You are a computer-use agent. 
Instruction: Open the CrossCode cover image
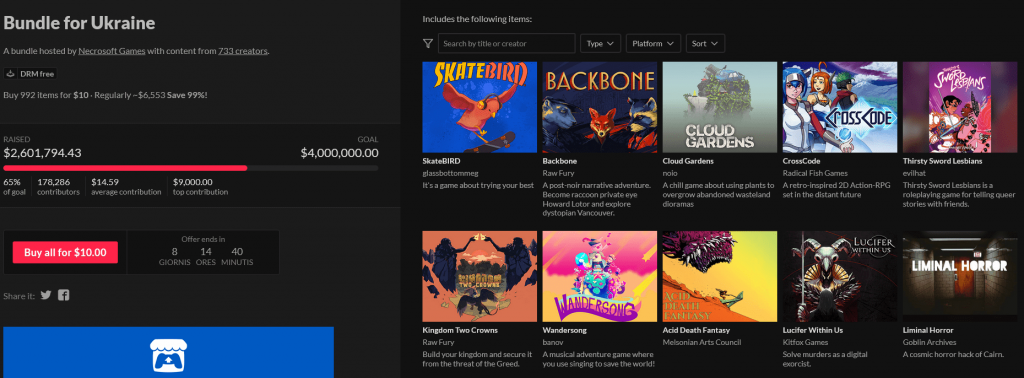click(x=840, y=107)
